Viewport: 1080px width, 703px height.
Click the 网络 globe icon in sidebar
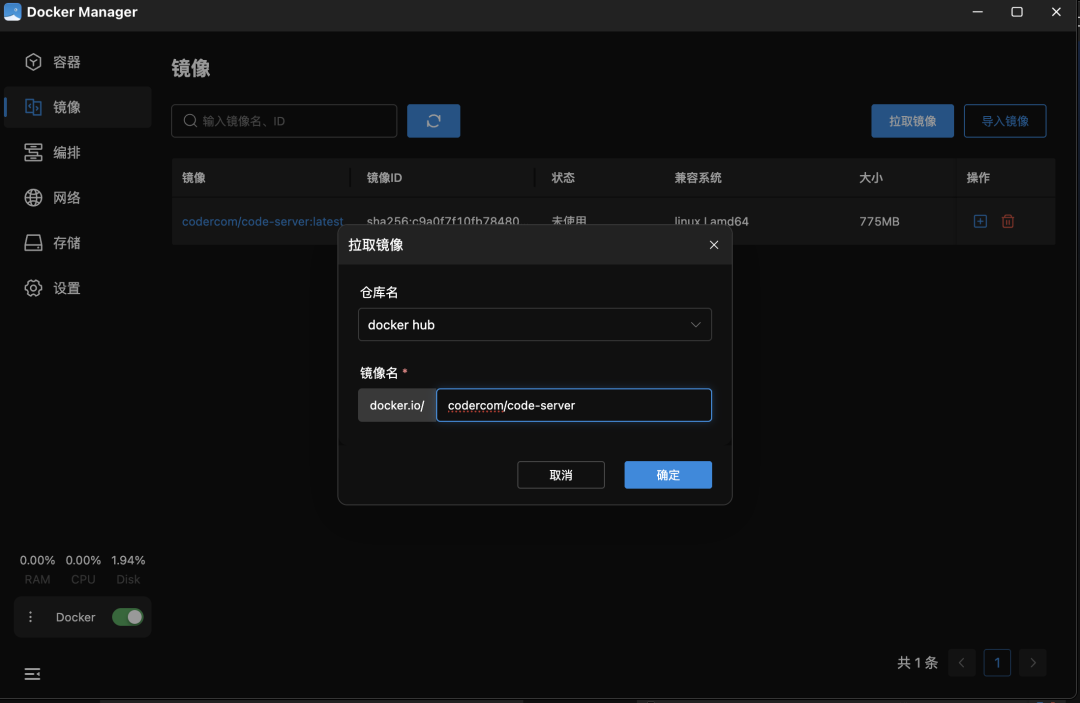33,198
